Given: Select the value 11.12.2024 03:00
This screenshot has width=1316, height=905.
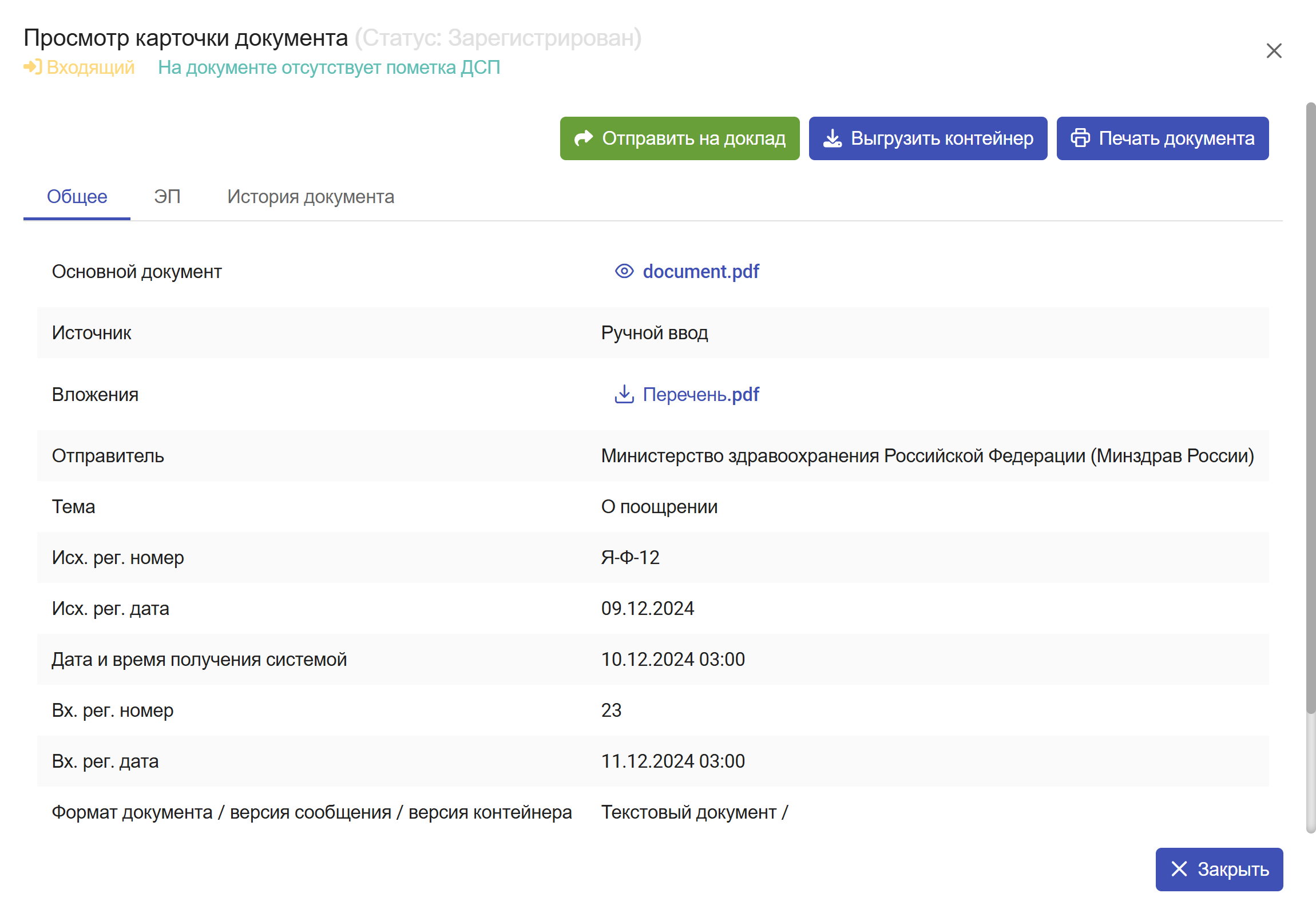Looking at the screenshot, I should point(673,761).
